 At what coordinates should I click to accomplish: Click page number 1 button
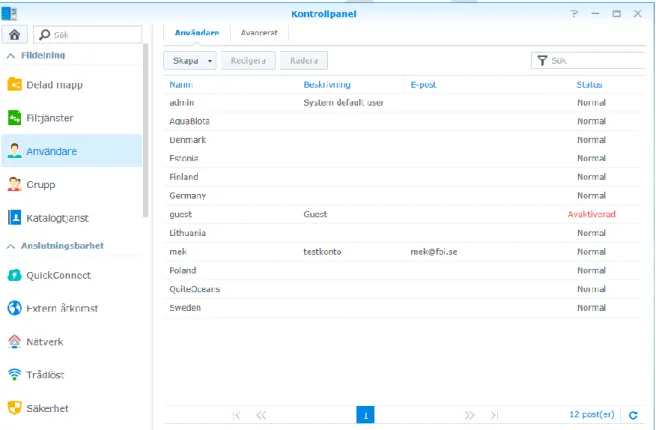pos(365,415)
